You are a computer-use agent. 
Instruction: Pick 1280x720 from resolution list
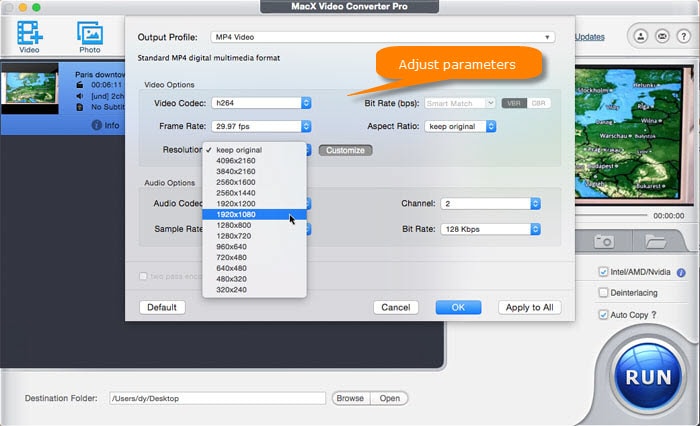254,236
